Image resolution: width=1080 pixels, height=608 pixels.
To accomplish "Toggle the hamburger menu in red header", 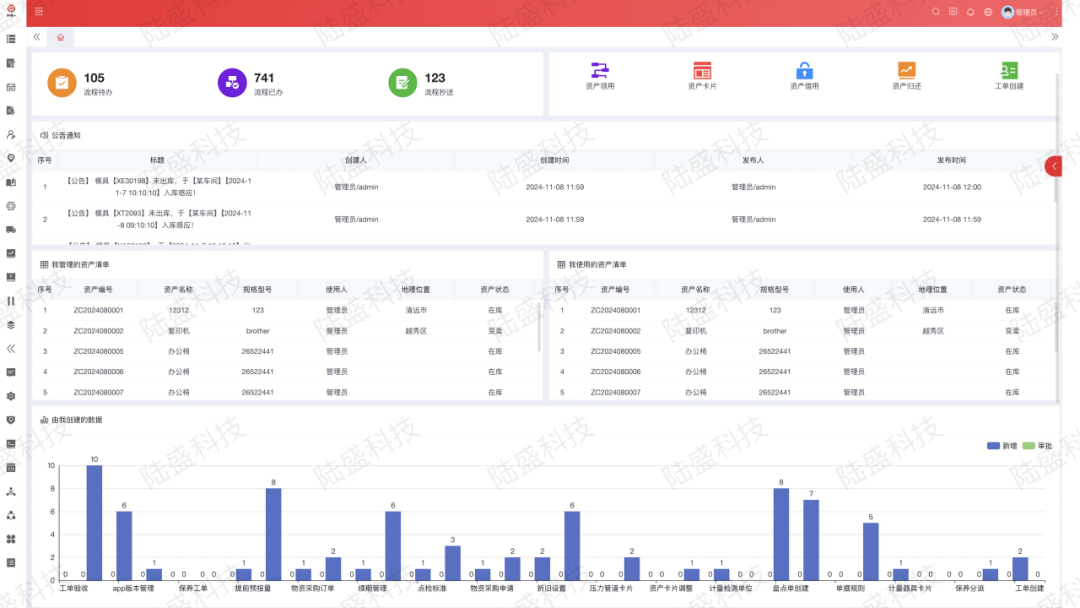I will pos(39,11).
